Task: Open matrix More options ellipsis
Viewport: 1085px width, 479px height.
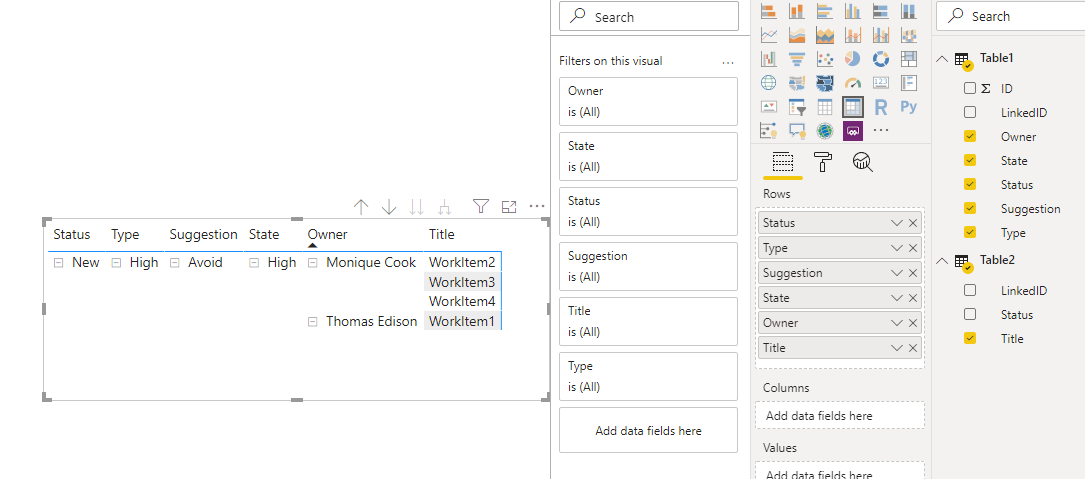Action: coord(537,206)
